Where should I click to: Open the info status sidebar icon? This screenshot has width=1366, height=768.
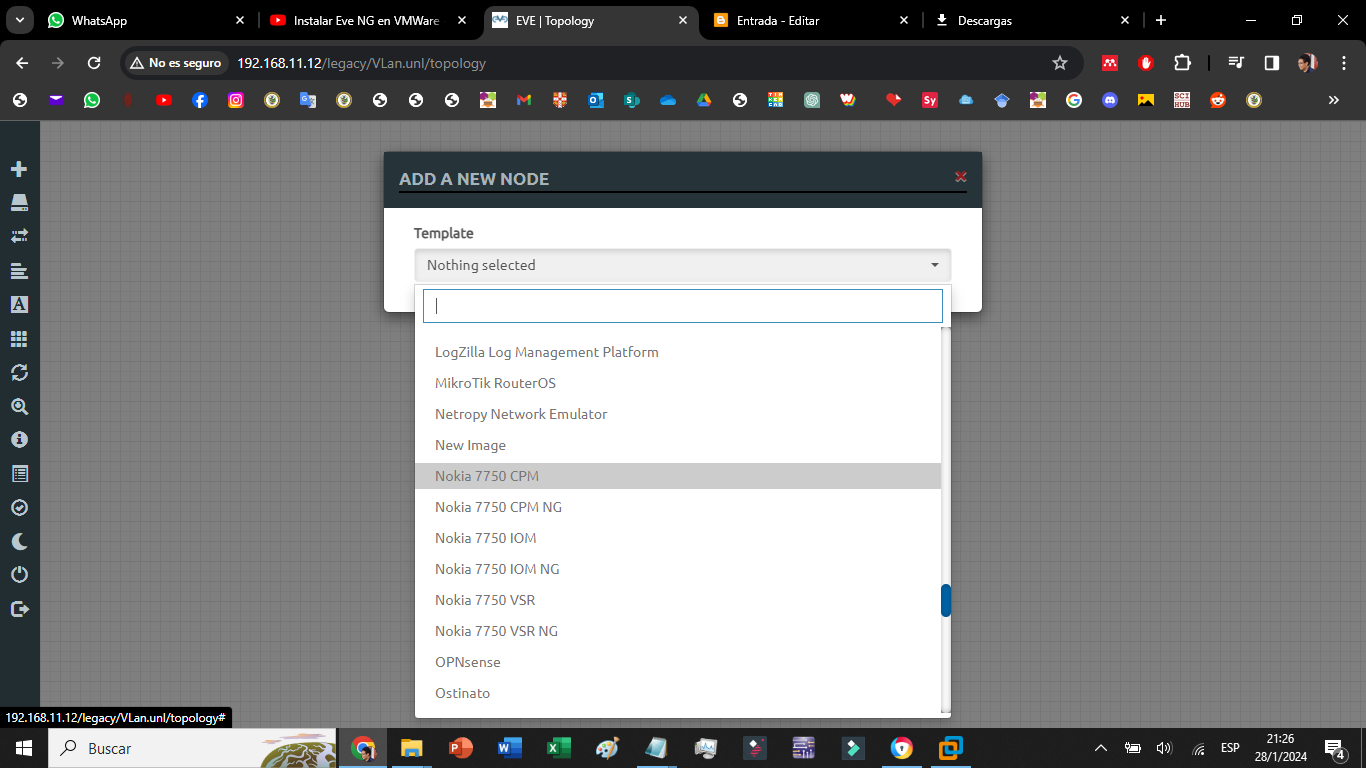[18, 439]
